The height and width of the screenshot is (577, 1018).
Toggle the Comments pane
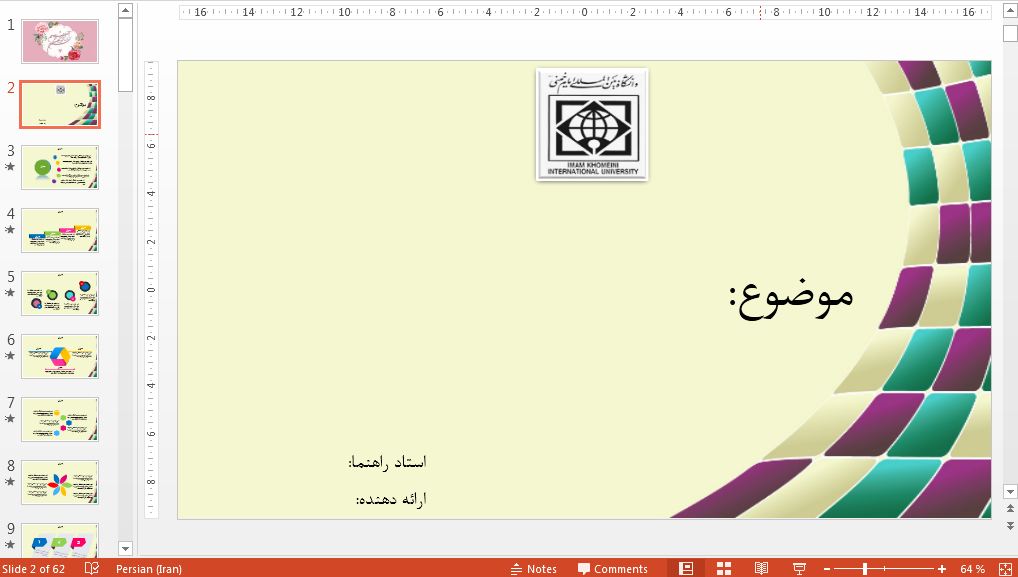click(x=612, y=568)
